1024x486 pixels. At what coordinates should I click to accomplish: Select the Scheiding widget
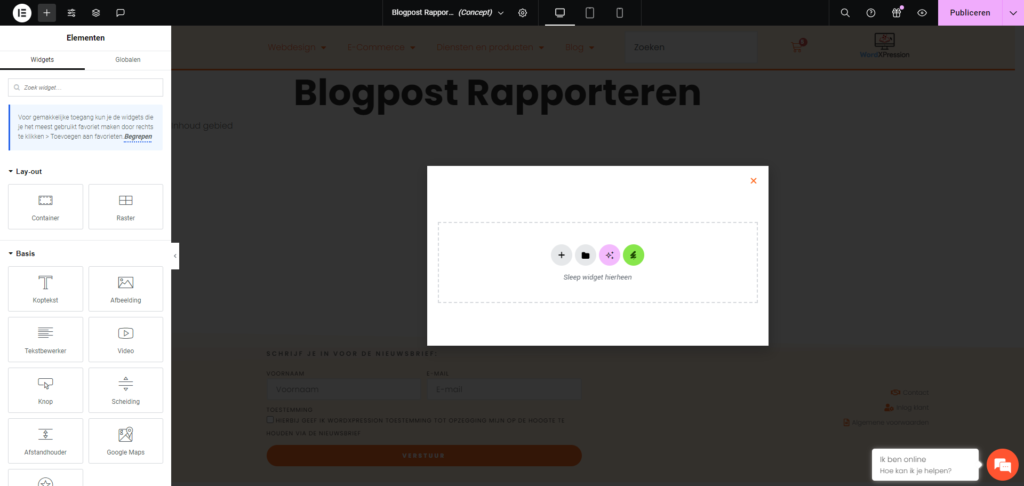pyautogui.click(x=126, y=390)
